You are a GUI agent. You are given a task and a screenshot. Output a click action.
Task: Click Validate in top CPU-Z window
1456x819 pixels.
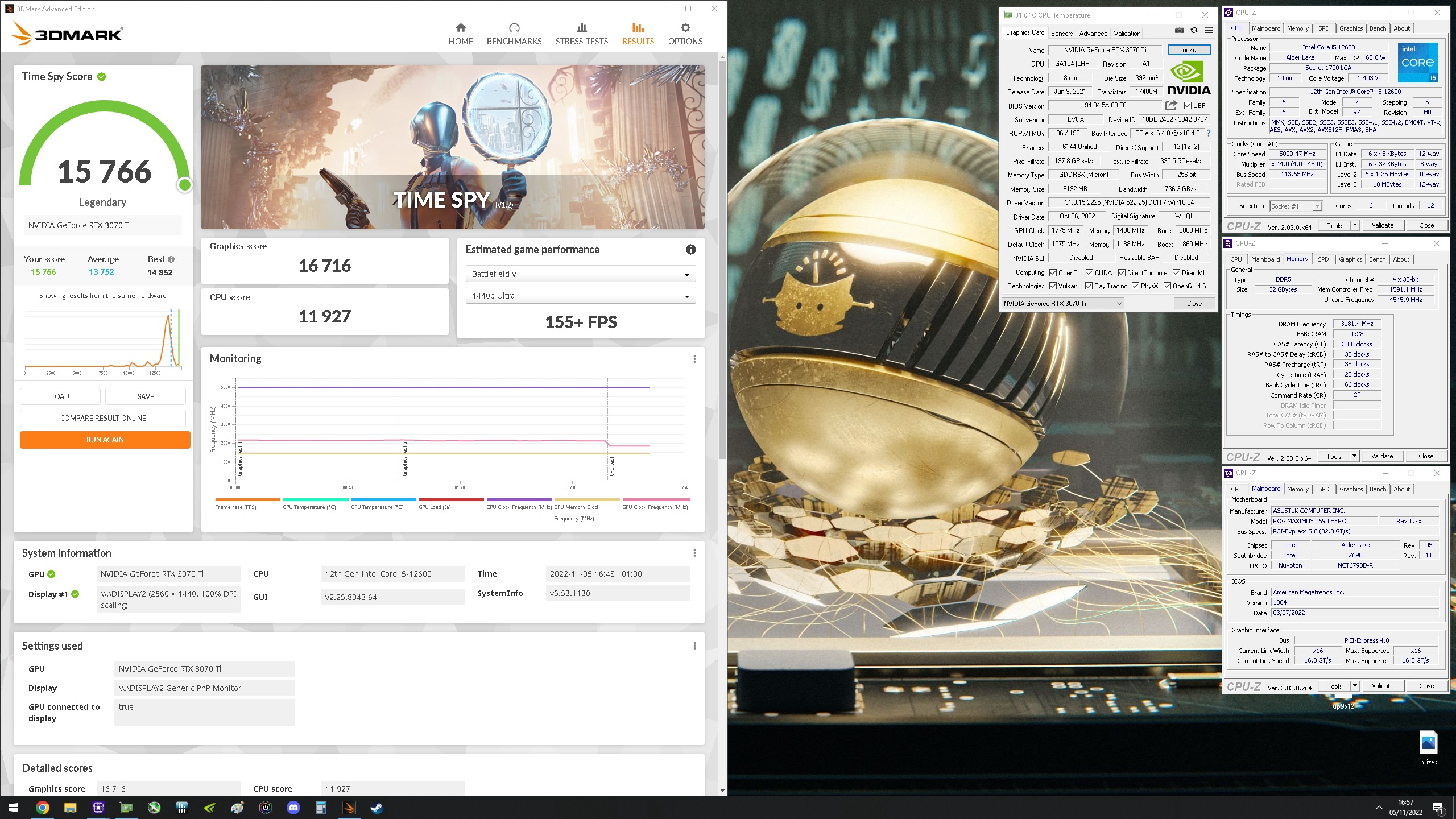[1382, 225]
